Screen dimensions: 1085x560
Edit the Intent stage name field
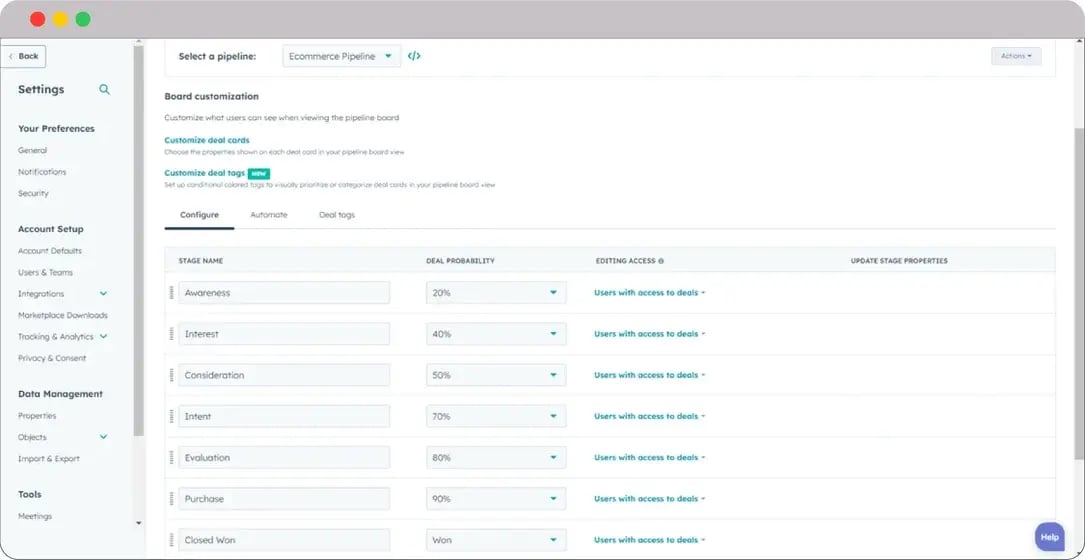pyautogui.click(x=284, y=416)
